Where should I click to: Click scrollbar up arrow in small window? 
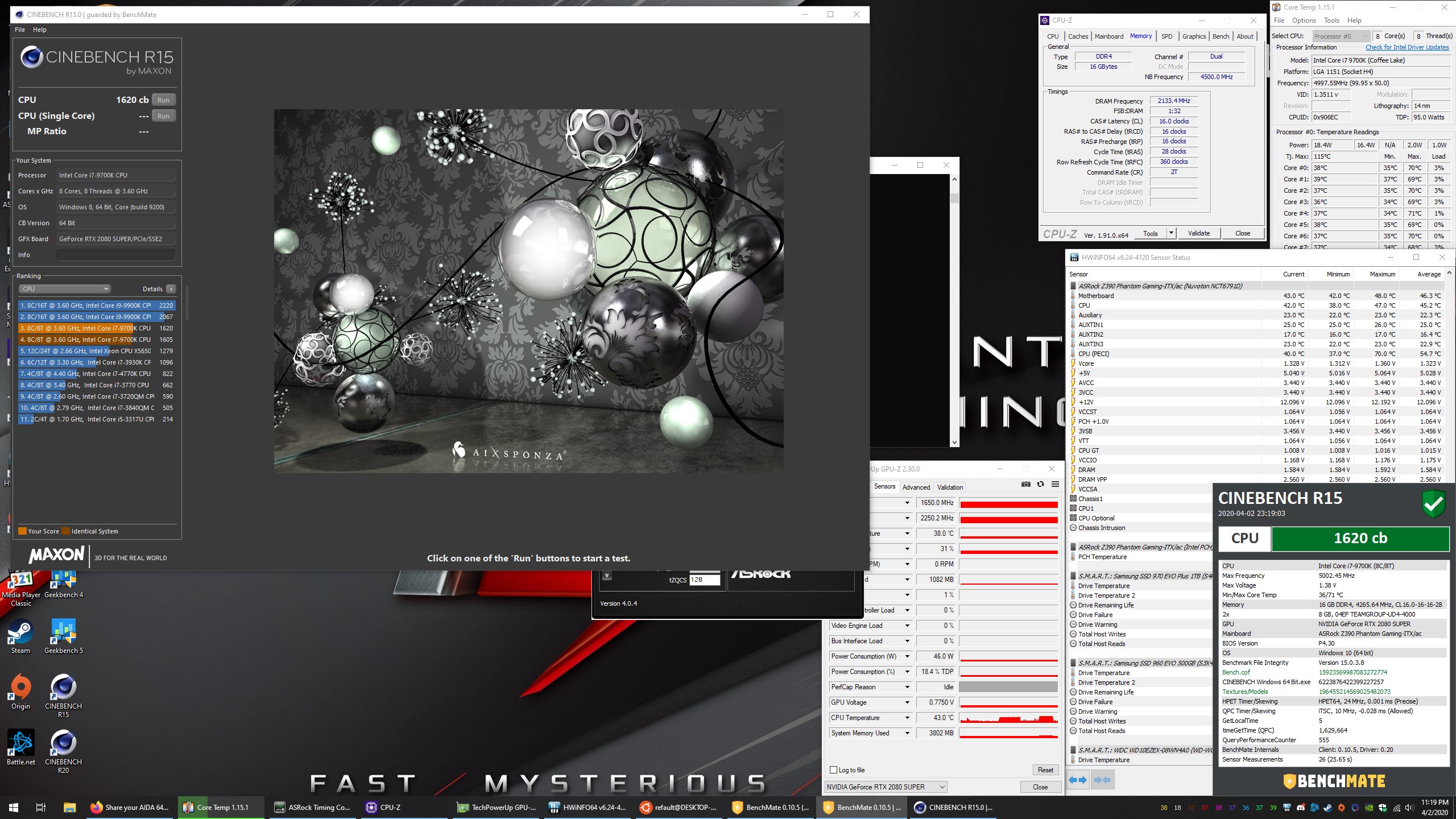(x=954, y=179)
